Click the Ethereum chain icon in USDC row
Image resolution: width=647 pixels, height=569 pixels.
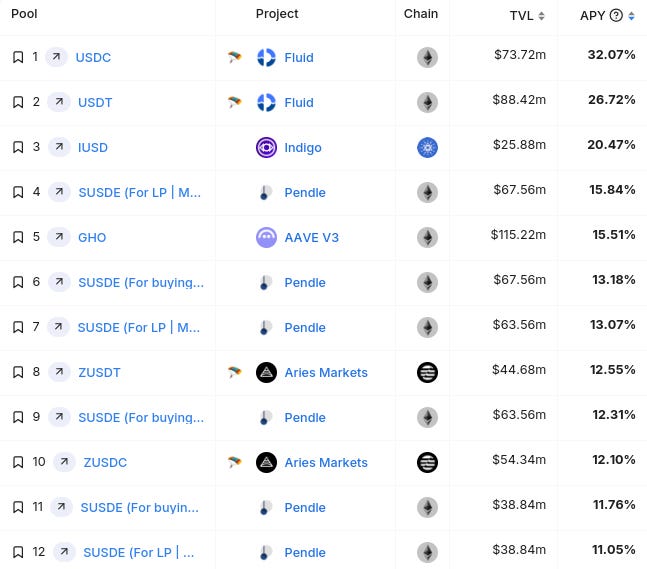pyautogui.click(x=427, y=57)
